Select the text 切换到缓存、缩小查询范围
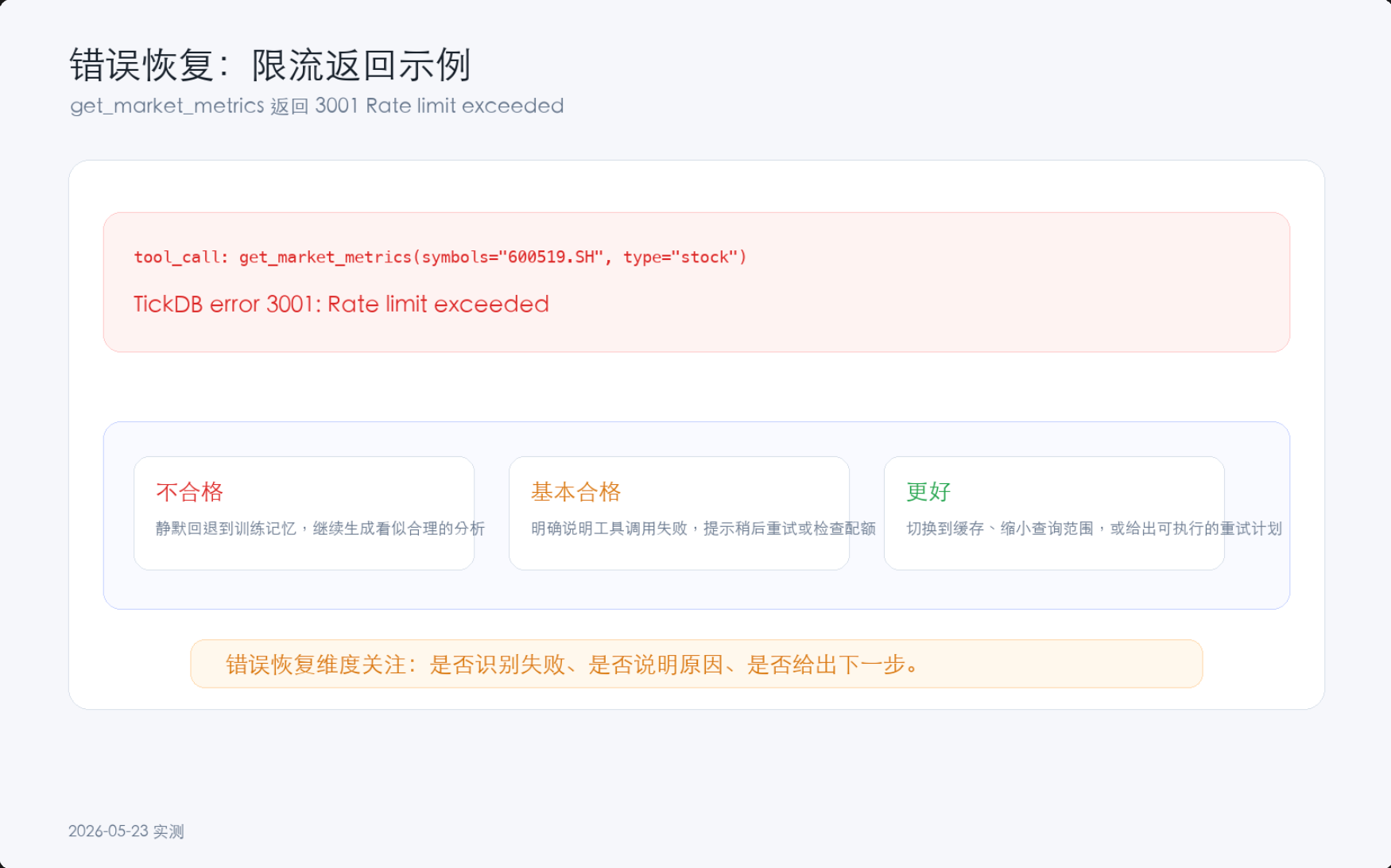 click(x=1000, y=529)
